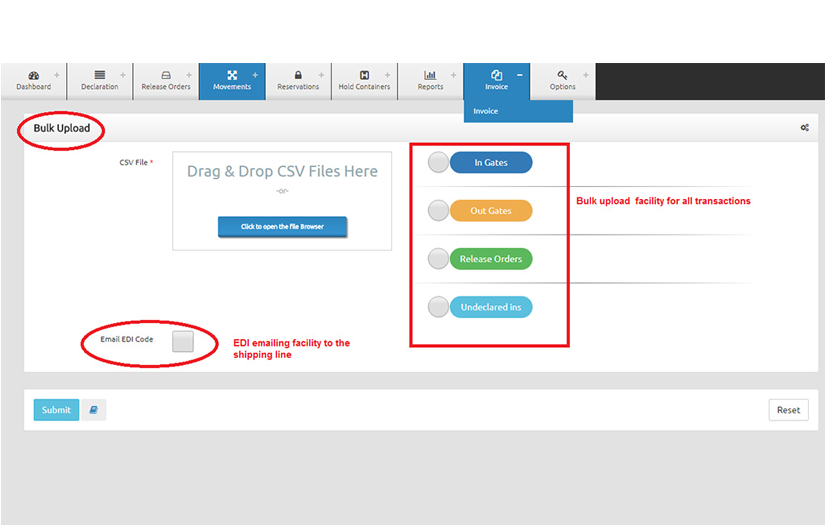The image size is (825, 525).
Task: Click the Options key icon
Action: [562, 75]
